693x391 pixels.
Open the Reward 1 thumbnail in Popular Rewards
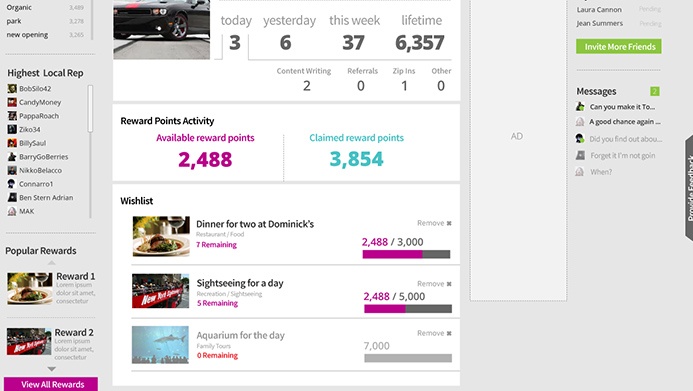pyautogui.click(x=29, y=289)
